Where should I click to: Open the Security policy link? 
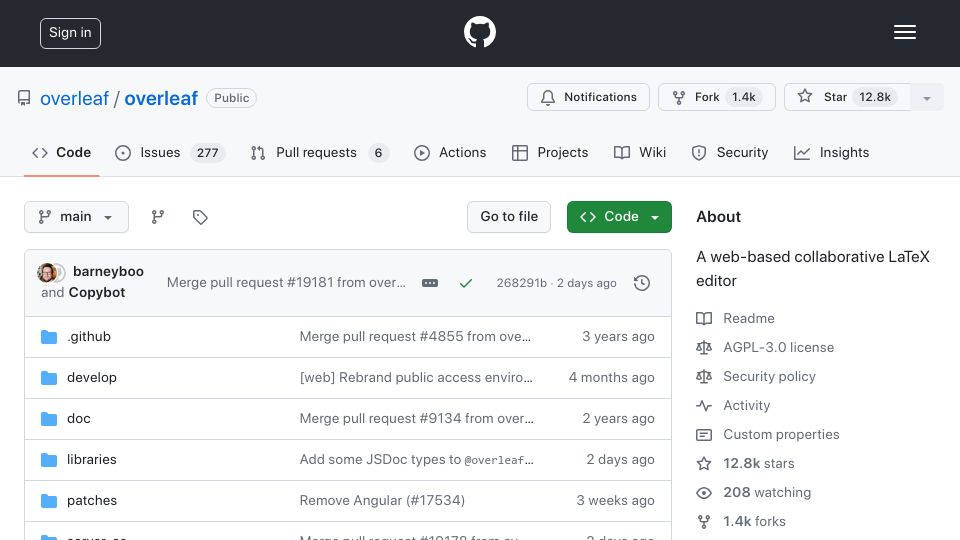[770, 377]
